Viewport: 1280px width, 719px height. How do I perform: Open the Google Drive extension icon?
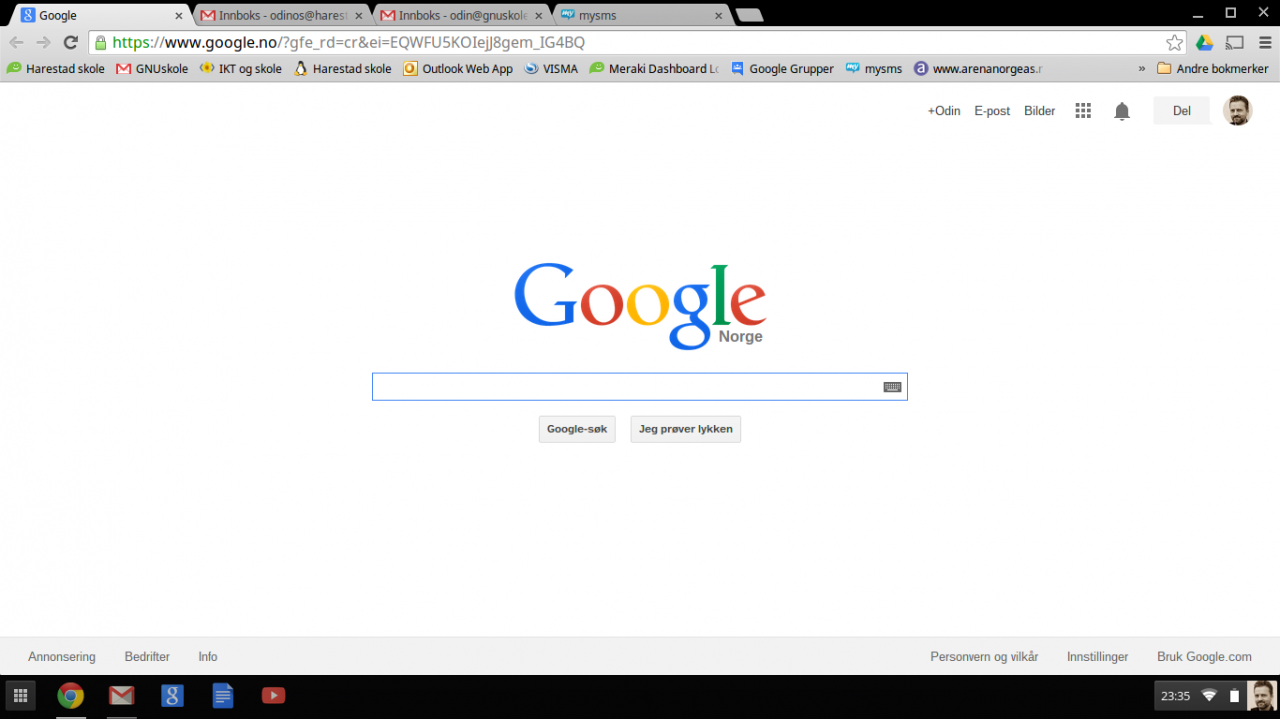pos(1205,42)
